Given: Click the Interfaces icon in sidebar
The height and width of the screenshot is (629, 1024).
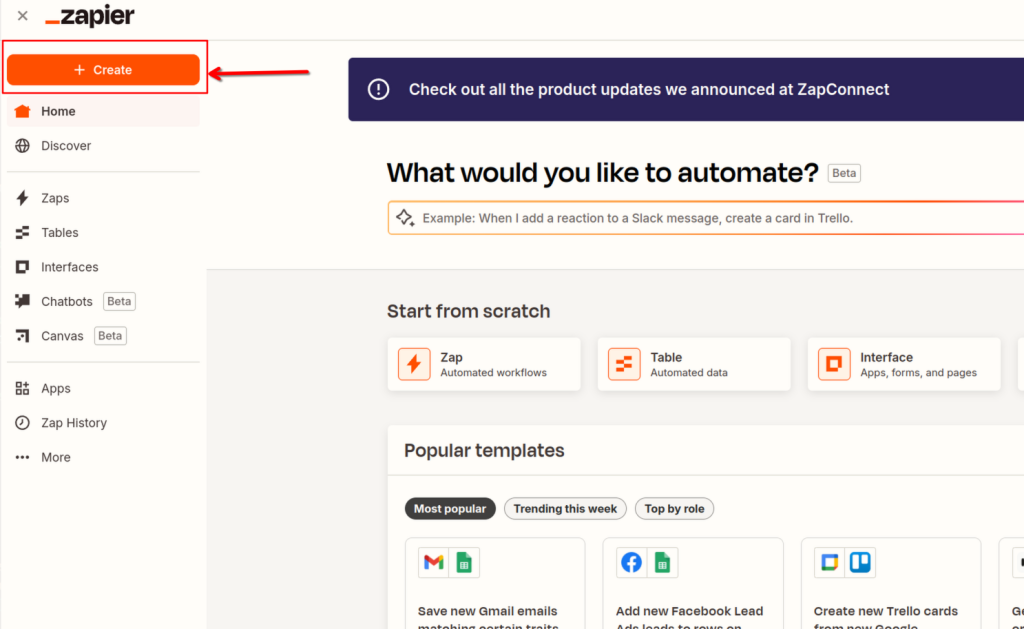Looking at the screenshot, I should 23,267.
